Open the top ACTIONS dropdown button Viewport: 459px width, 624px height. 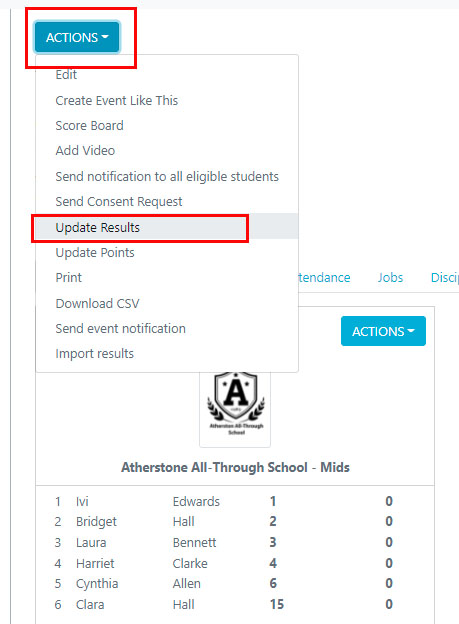point(77,37)
